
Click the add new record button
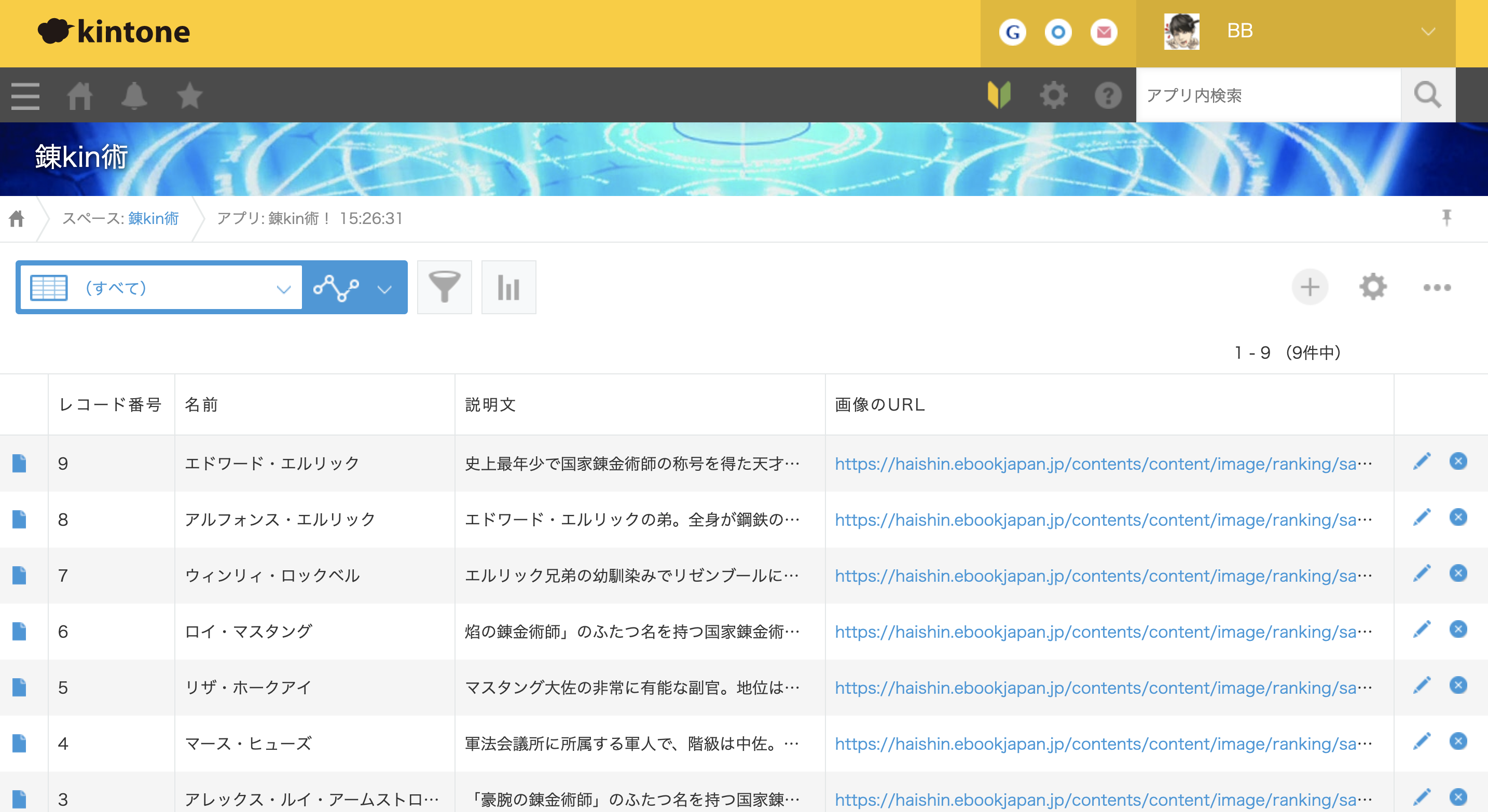tap(1311, 288)
